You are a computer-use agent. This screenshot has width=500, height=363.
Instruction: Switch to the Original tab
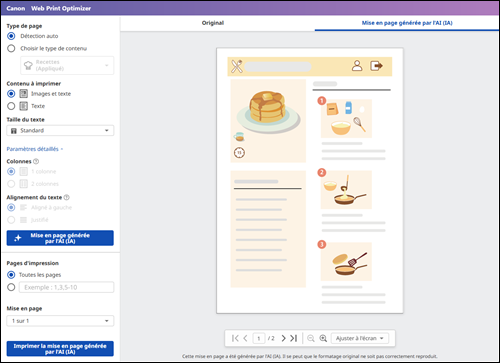click(213, 23)
